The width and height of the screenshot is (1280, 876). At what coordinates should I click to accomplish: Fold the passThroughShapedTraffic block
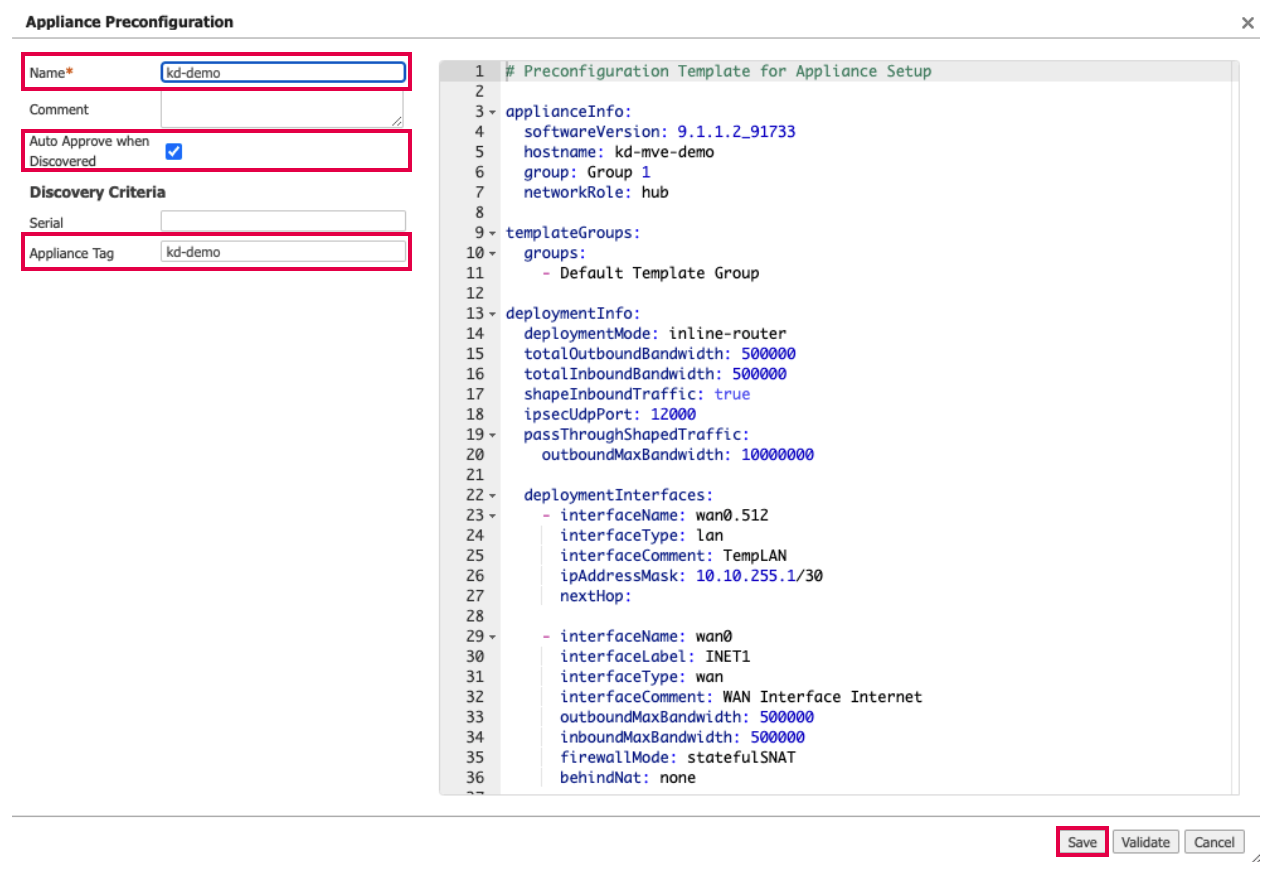pyautogui.click(x=493, y=435)
